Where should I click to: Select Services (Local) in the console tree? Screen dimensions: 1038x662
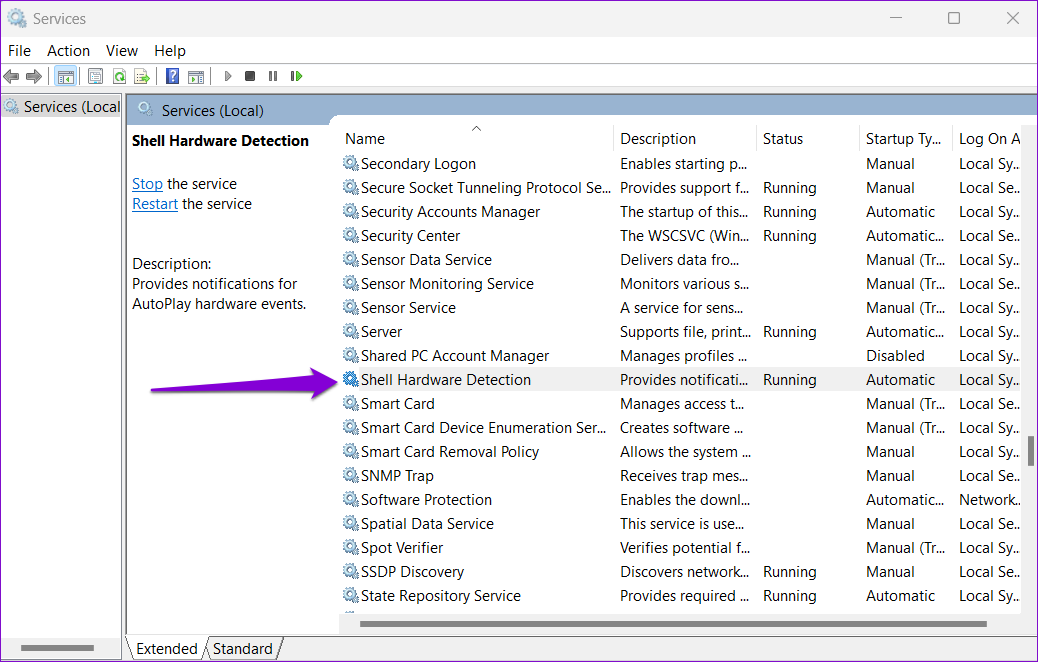(62, 107)
